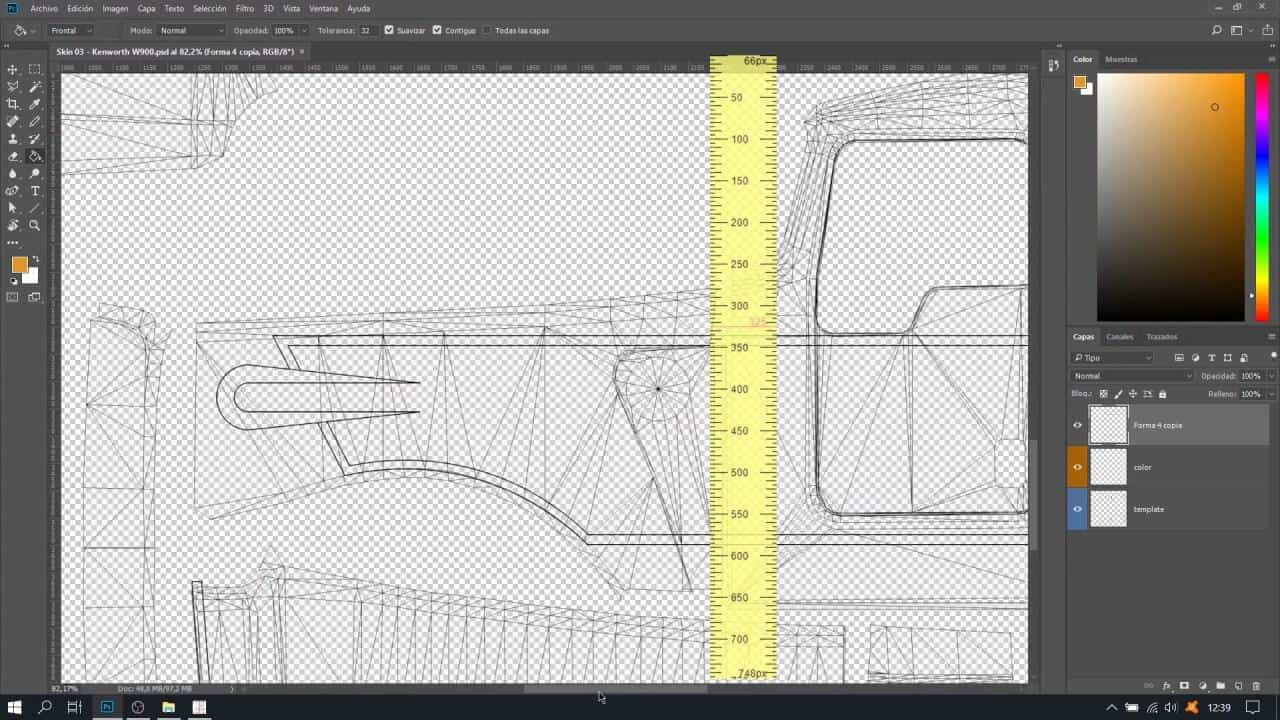The width and height of the screenshot is (1280, 720).
Task: Toggle visibility of the color layer
Action: click(1077, 467)
